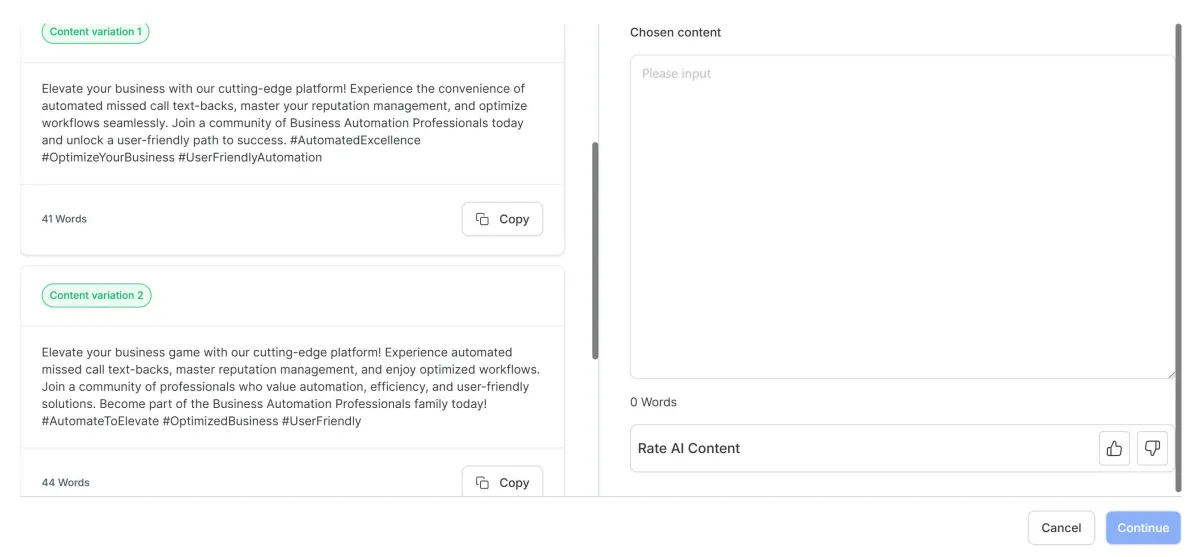Click the thumbs down rating icon
The height and width of the screenshot is (557, 1200).
[x=1152, y=448]
